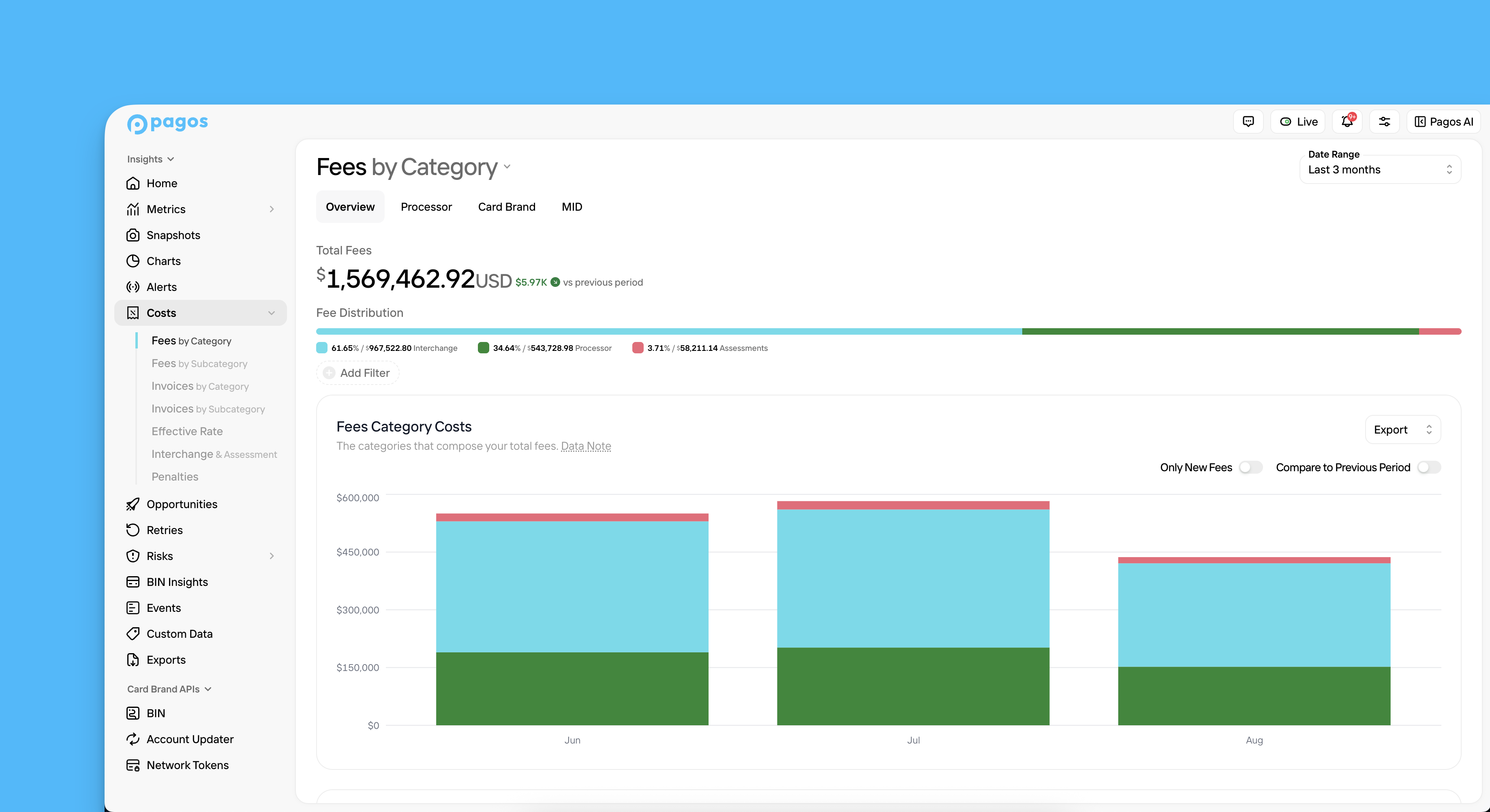Click the Retries circular arrow icon
The image size is (1490, 812).
133,530
